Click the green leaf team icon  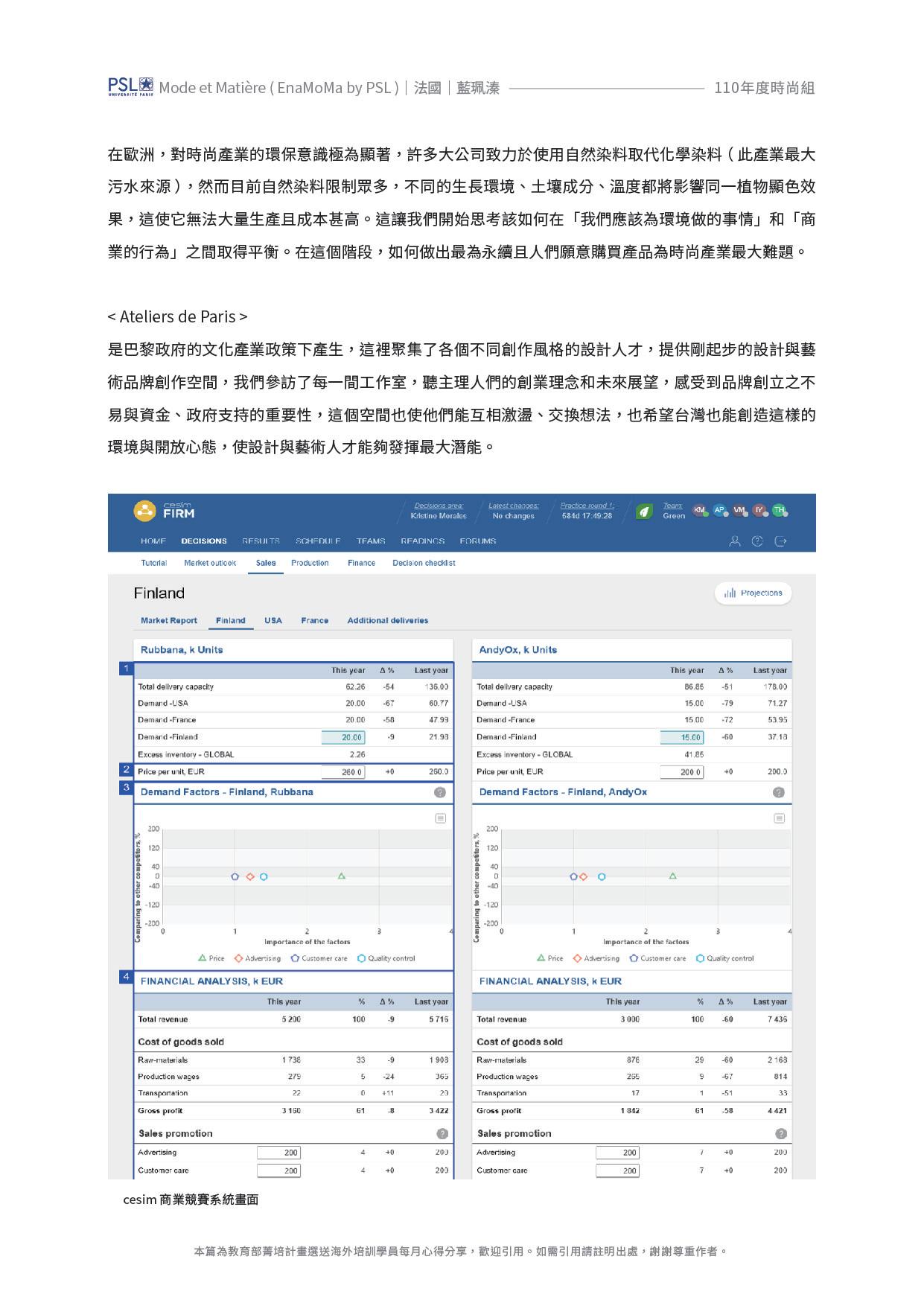645,511
